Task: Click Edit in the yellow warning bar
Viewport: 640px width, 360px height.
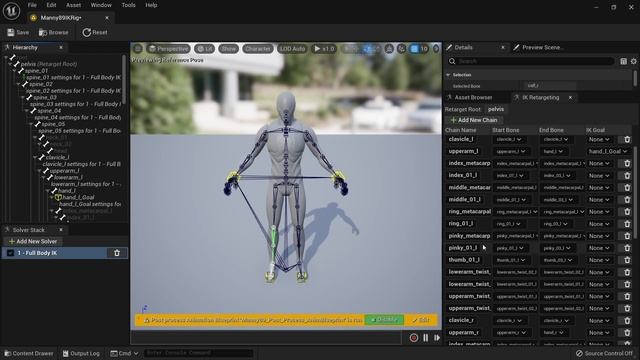Action: 420,320
